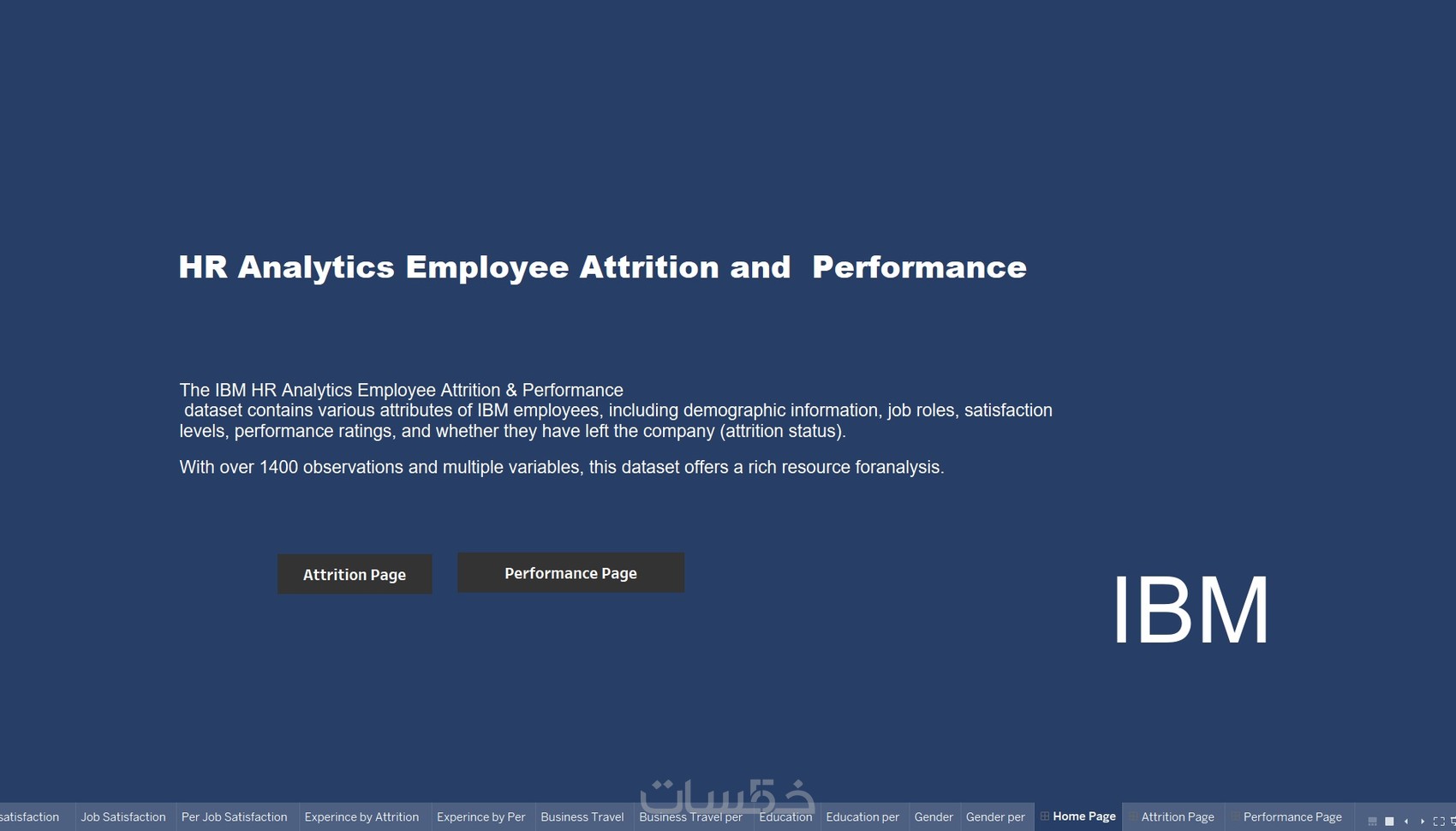Click the large IBM logo text
The width and height of the screenshot is (1456, 831).
tap(1190, 610)
